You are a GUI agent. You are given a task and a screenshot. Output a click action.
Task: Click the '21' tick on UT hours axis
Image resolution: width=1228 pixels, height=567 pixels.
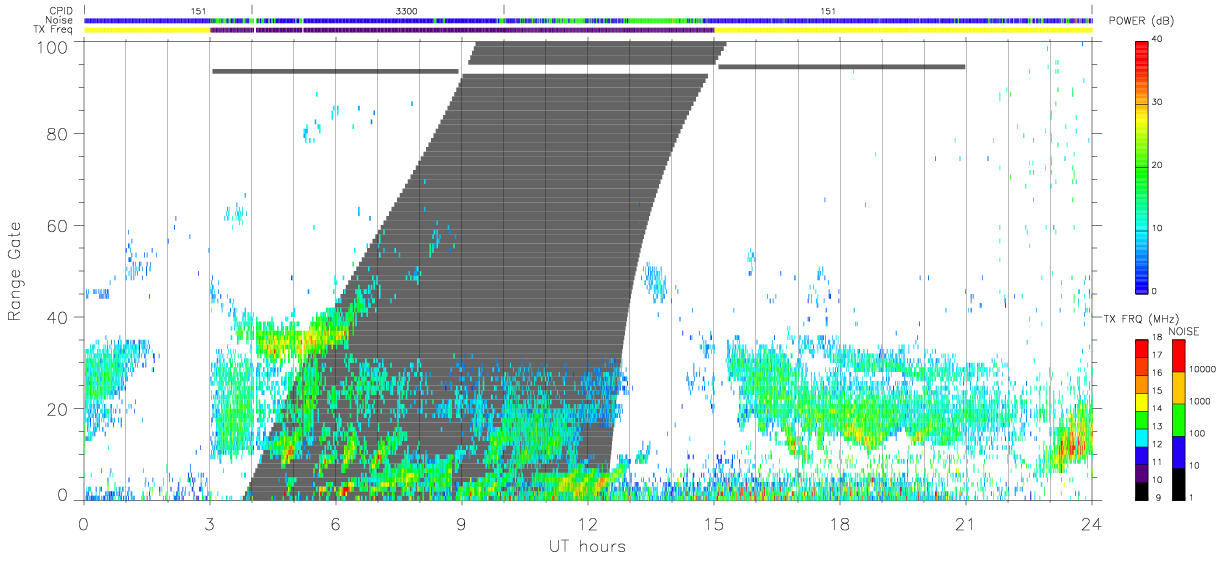966,523
